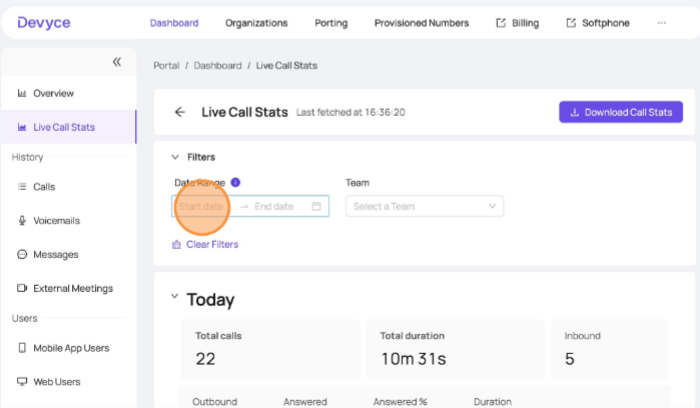Open the Dashboard tab in top navigation
Viewport: 700px width, 408px height.
coord(174,23)
